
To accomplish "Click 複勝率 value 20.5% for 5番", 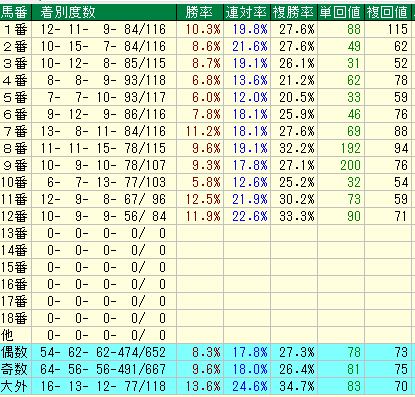I will (x=297, y=98).
